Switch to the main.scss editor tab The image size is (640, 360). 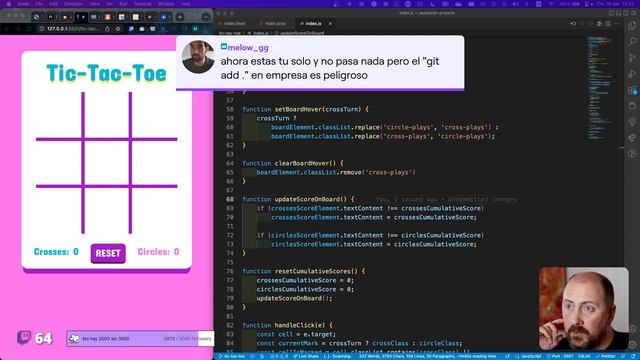(x=273, y=24)
